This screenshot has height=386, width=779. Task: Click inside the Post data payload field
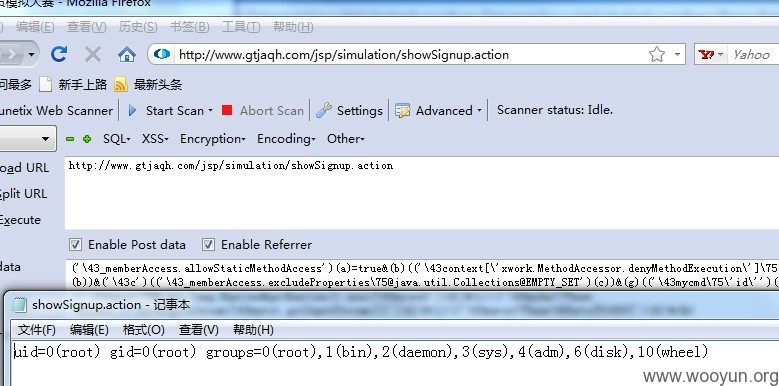click(x=422, y=276)
